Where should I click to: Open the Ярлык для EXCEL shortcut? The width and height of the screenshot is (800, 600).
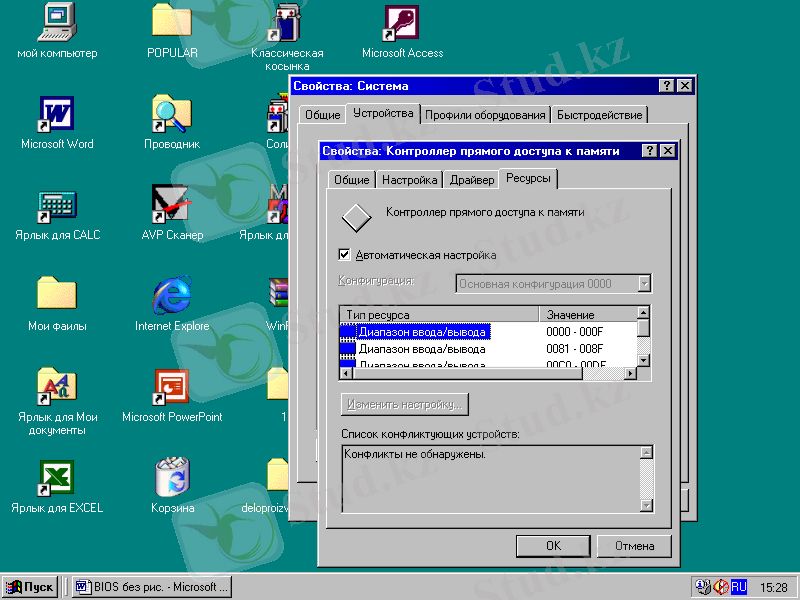point(57,478)
